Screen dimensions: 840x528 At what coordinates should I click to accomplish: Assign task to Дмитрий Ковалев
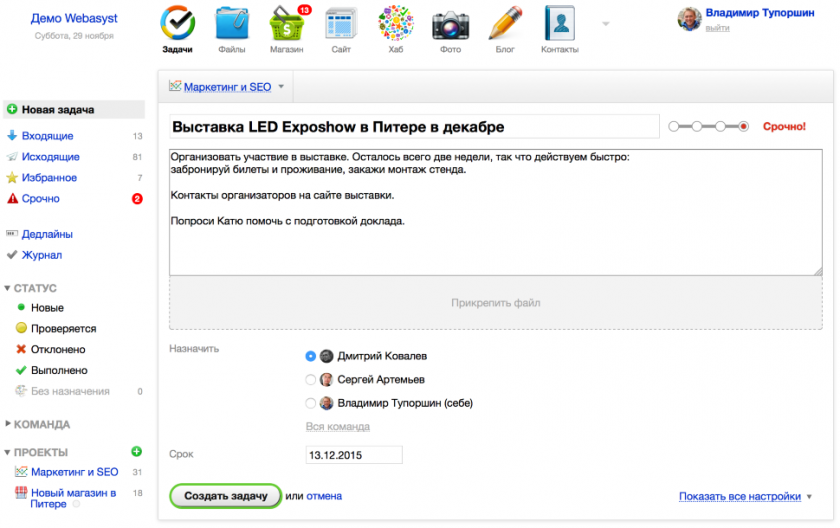point(311,356)
